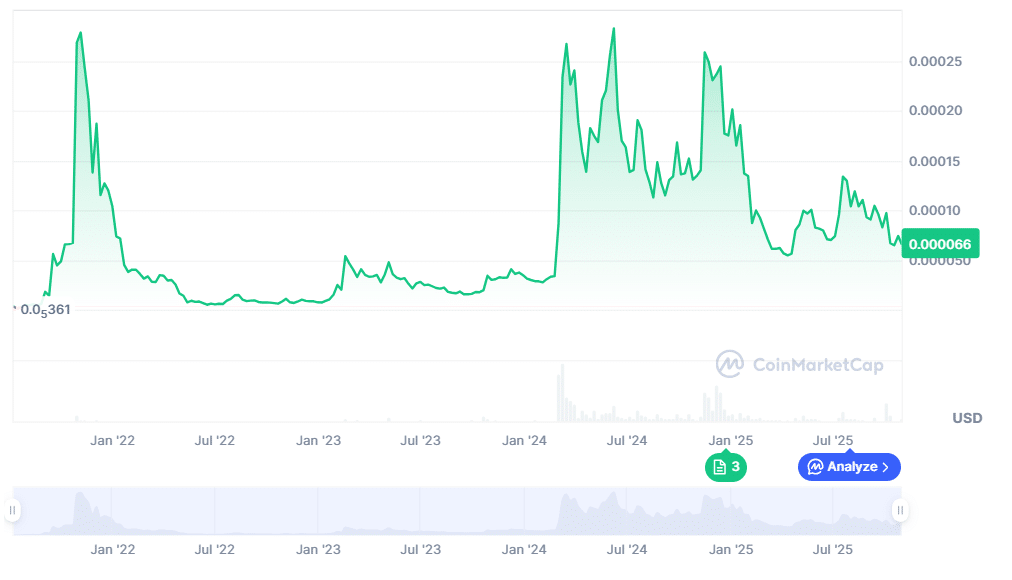Open the blue Analyze button
This screenshot has width=1012, height=580.
(x=849, y=467)
